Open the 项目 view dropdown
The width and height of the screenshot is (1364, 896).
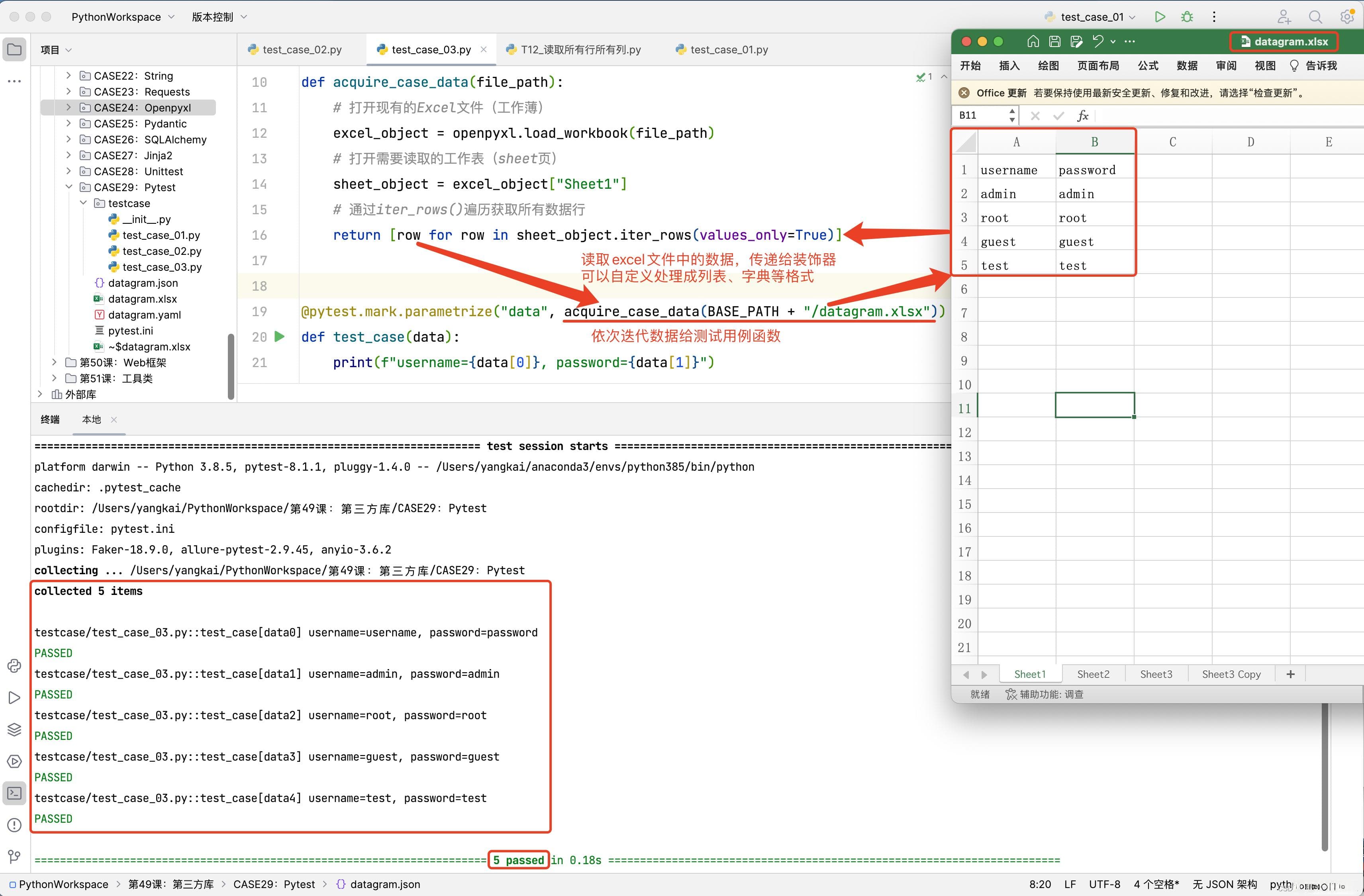point(56,50)
